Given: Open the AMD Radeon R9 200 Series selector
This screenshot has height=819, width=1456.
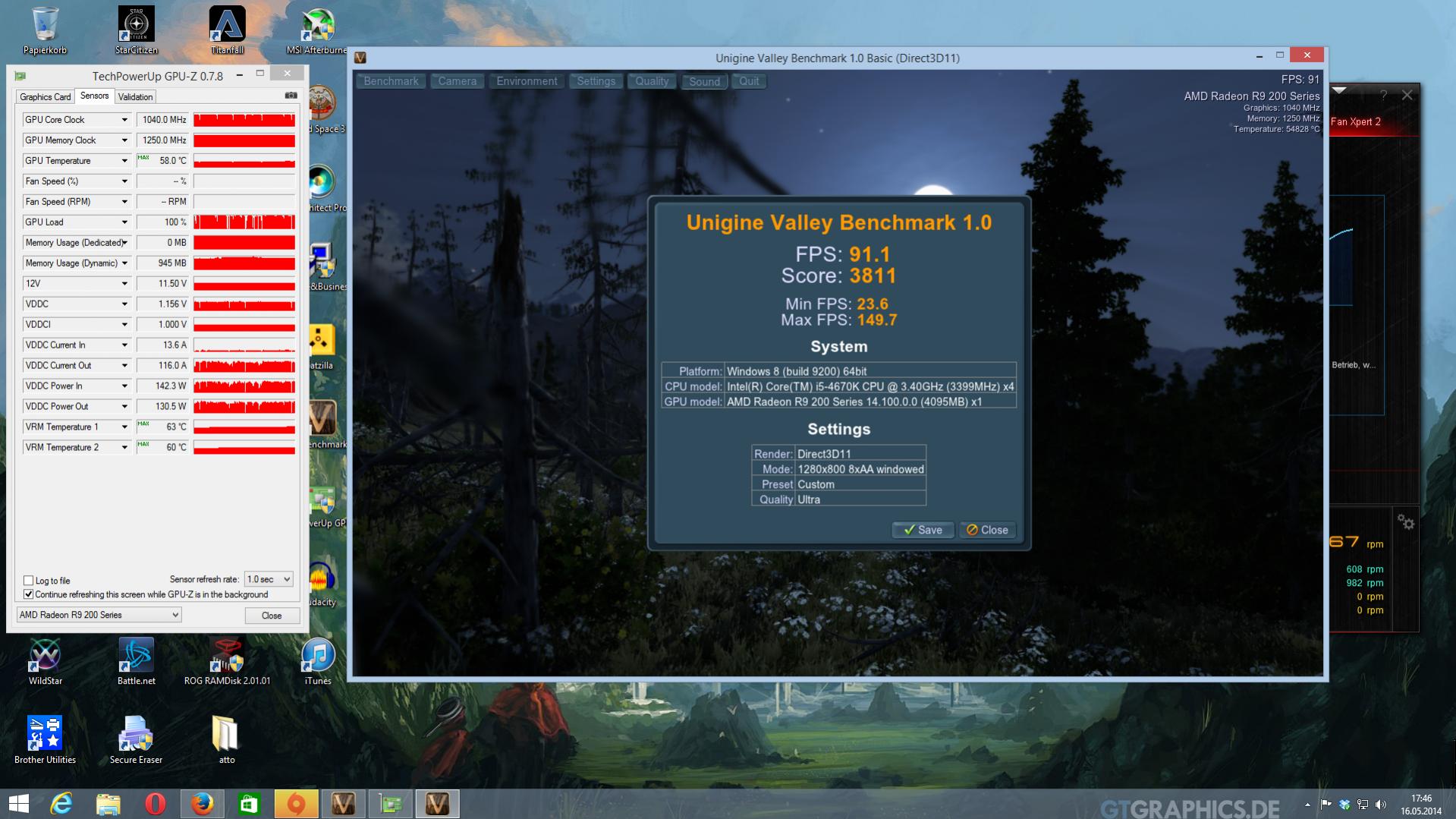Looking at the screenshot, I should click(99, 615).
